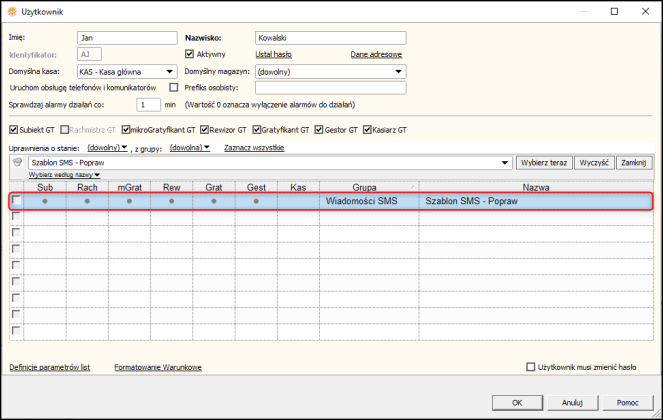Open the Uprawnienia o stanie (dowolny) dropdown

coord(107,148)
